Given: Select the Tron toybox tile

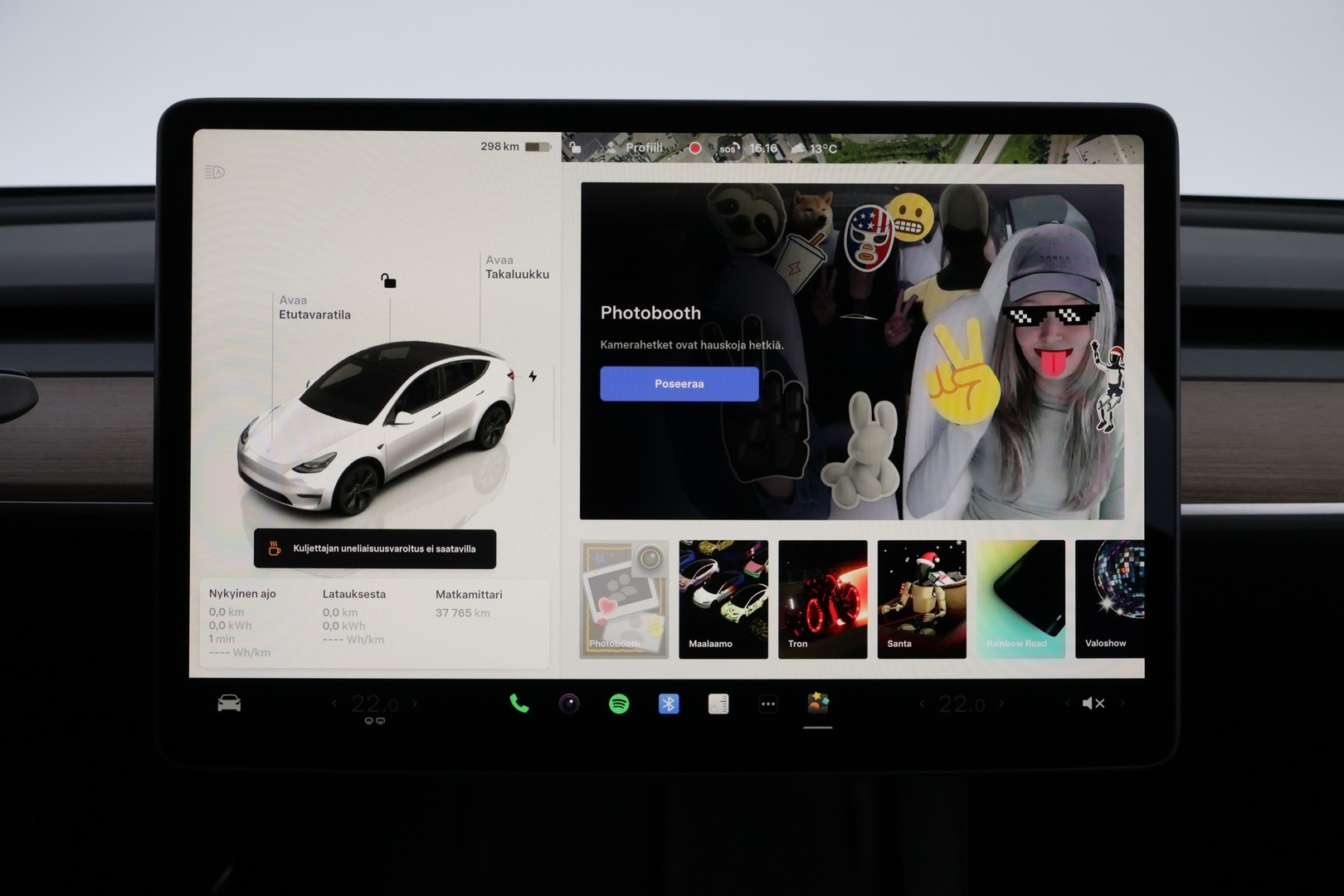Looking at the screenshot, I should [x=822, y=599].
